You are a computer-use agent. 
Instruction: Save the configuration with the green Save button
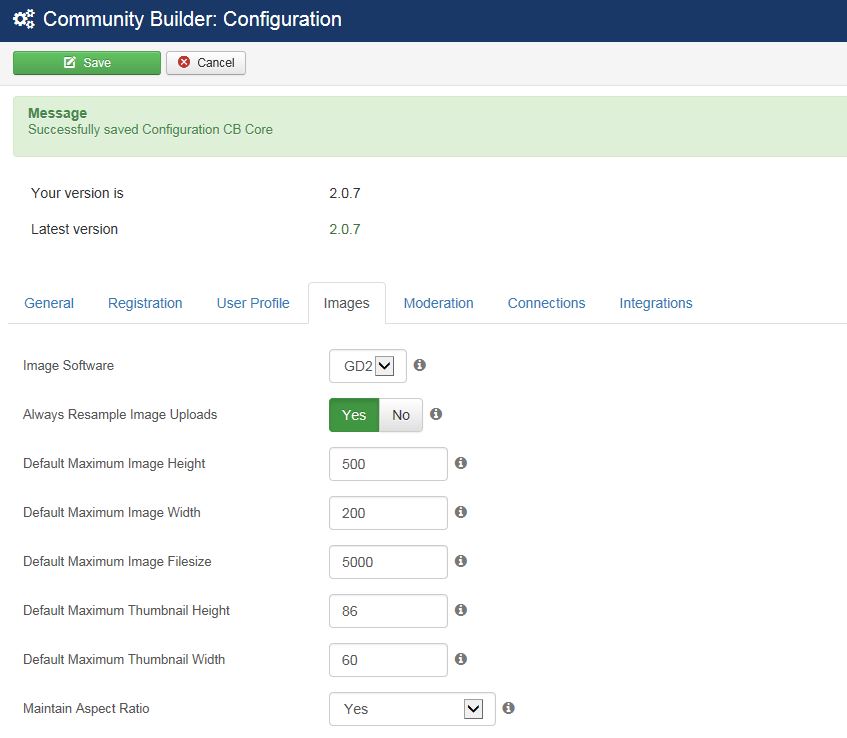coord(87,63)
